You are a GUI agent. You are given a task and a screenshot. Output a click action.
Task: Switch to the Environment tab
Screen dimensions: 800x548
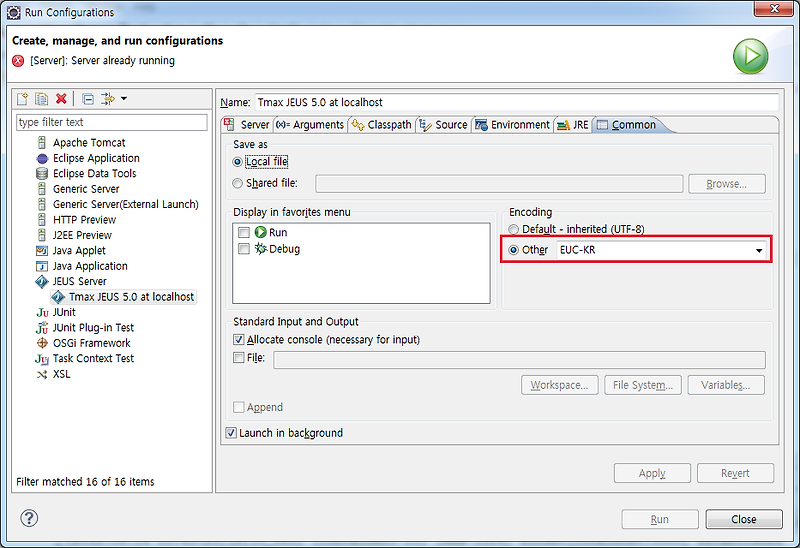(512, 124)
